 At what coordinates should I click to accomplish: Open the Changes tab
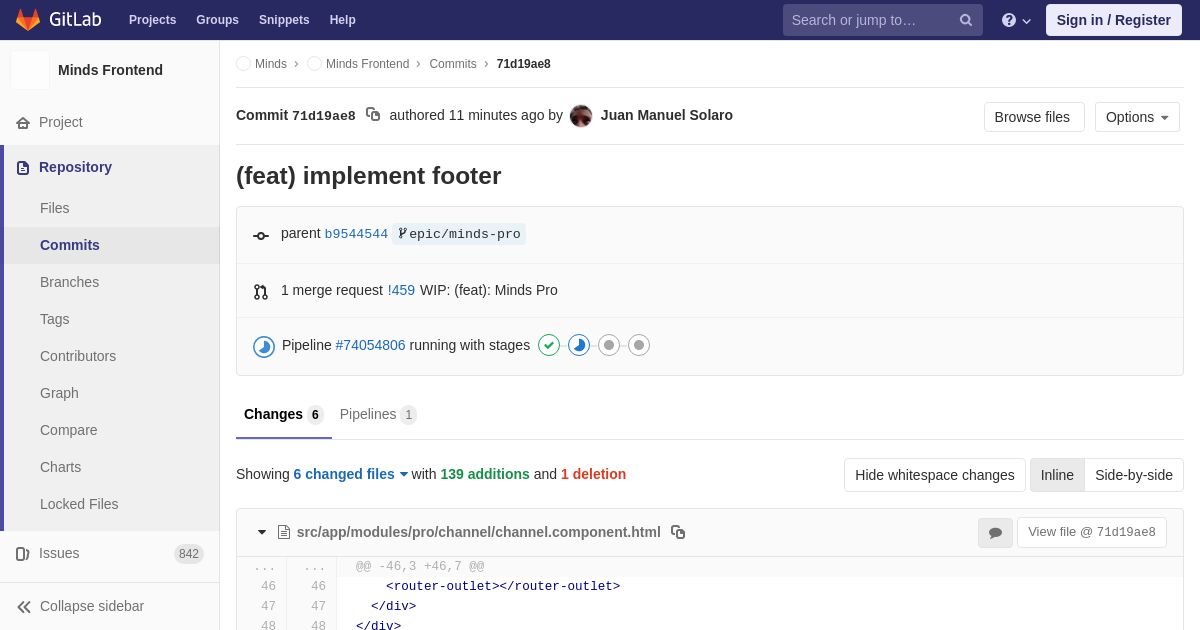[284, 414]
